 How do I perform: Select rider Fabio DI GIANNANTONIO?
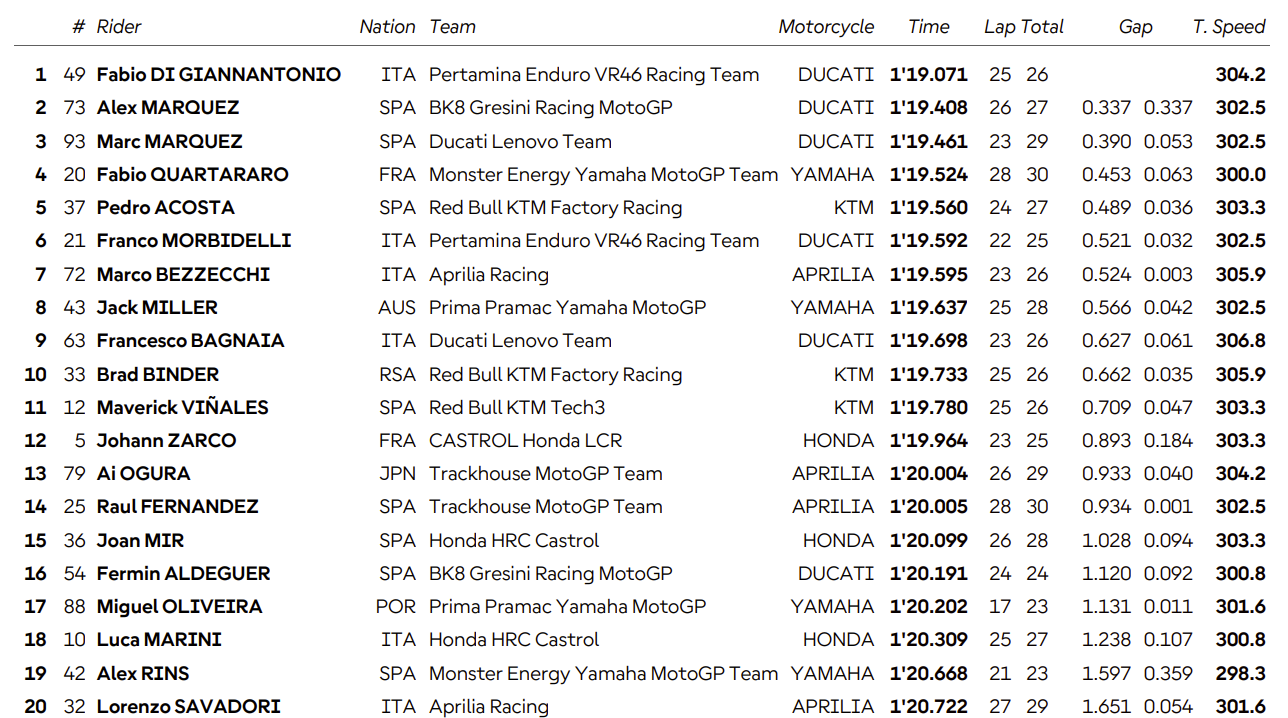218,74
